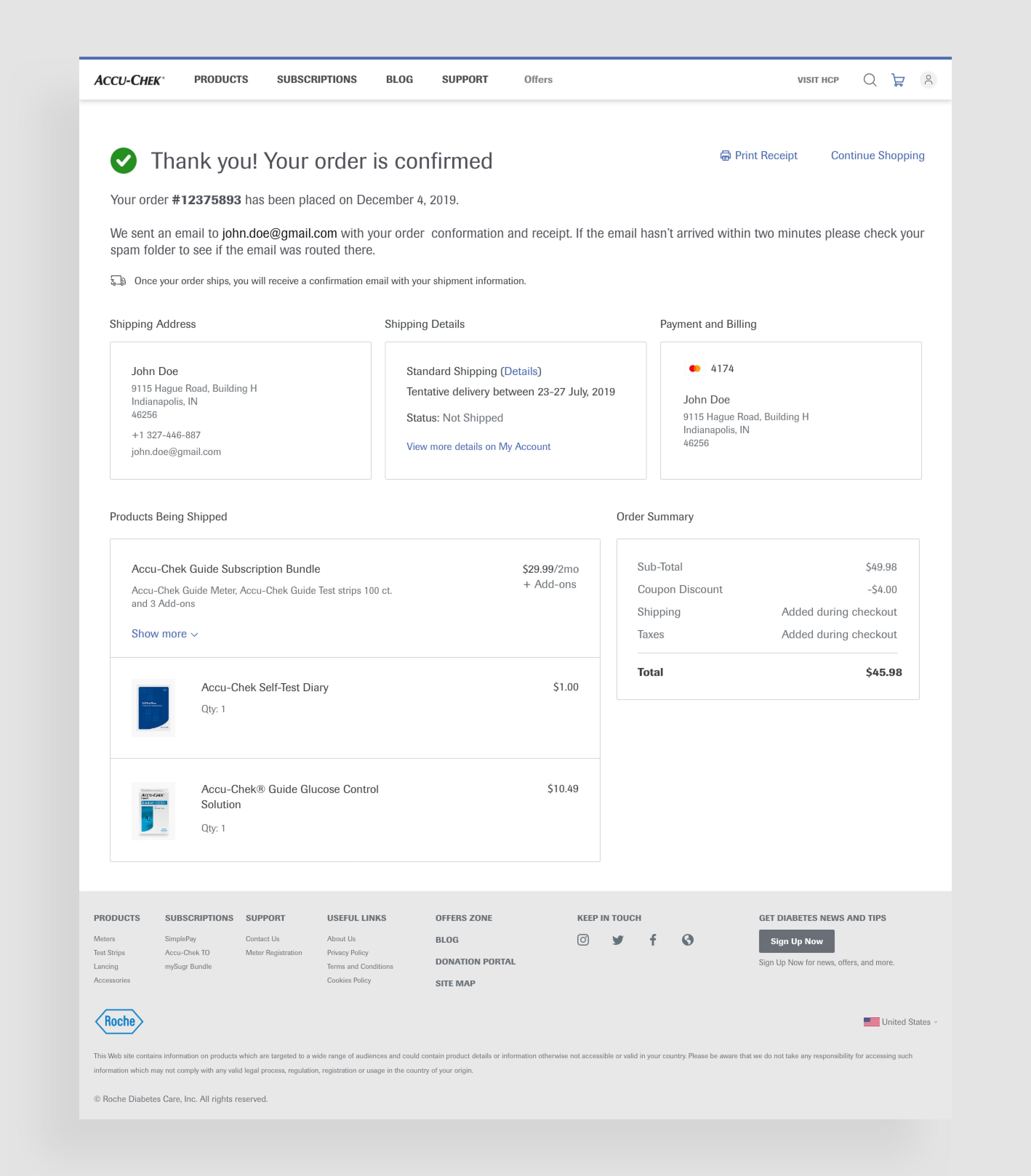This screenshot has width=1031, height=1176.
Task: Go to BLOG in the header
Action: 399,79
